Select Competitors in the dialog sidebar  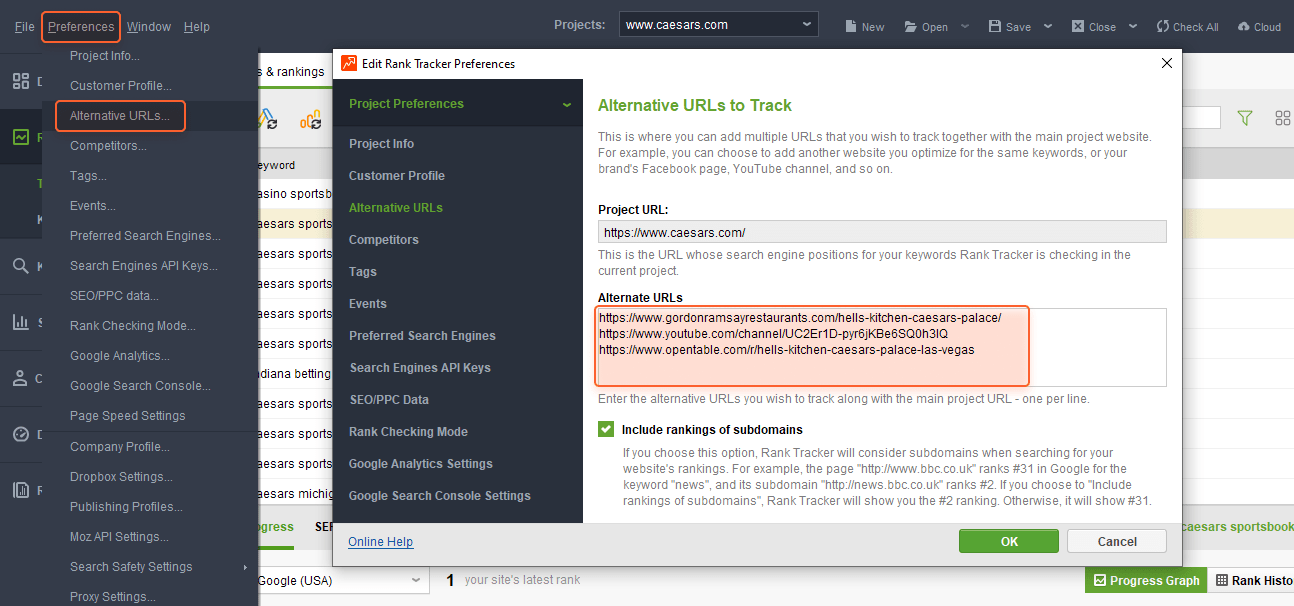(384, 240)
